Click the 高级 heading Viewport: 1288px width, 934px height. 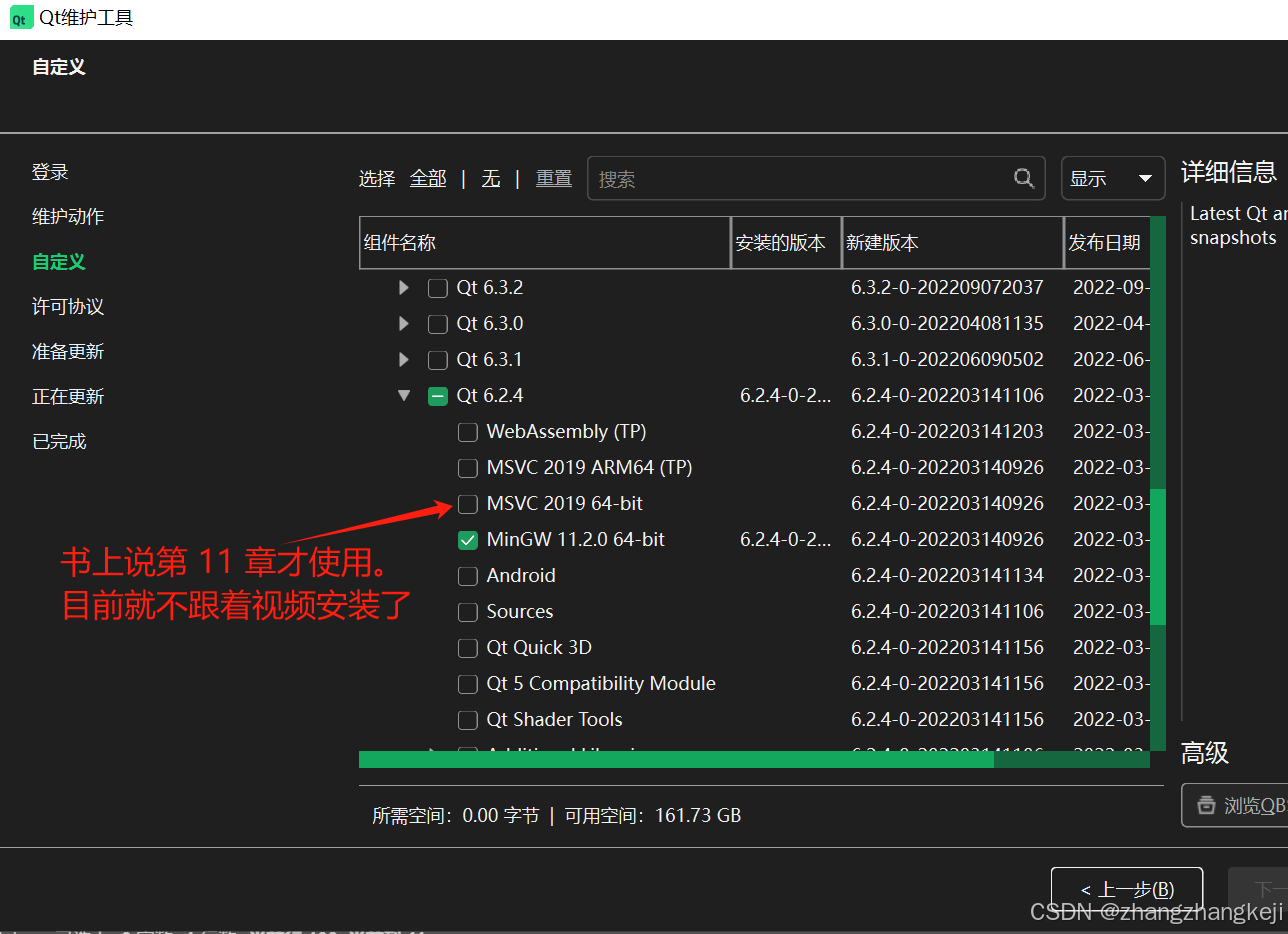tap(1205, 753)
